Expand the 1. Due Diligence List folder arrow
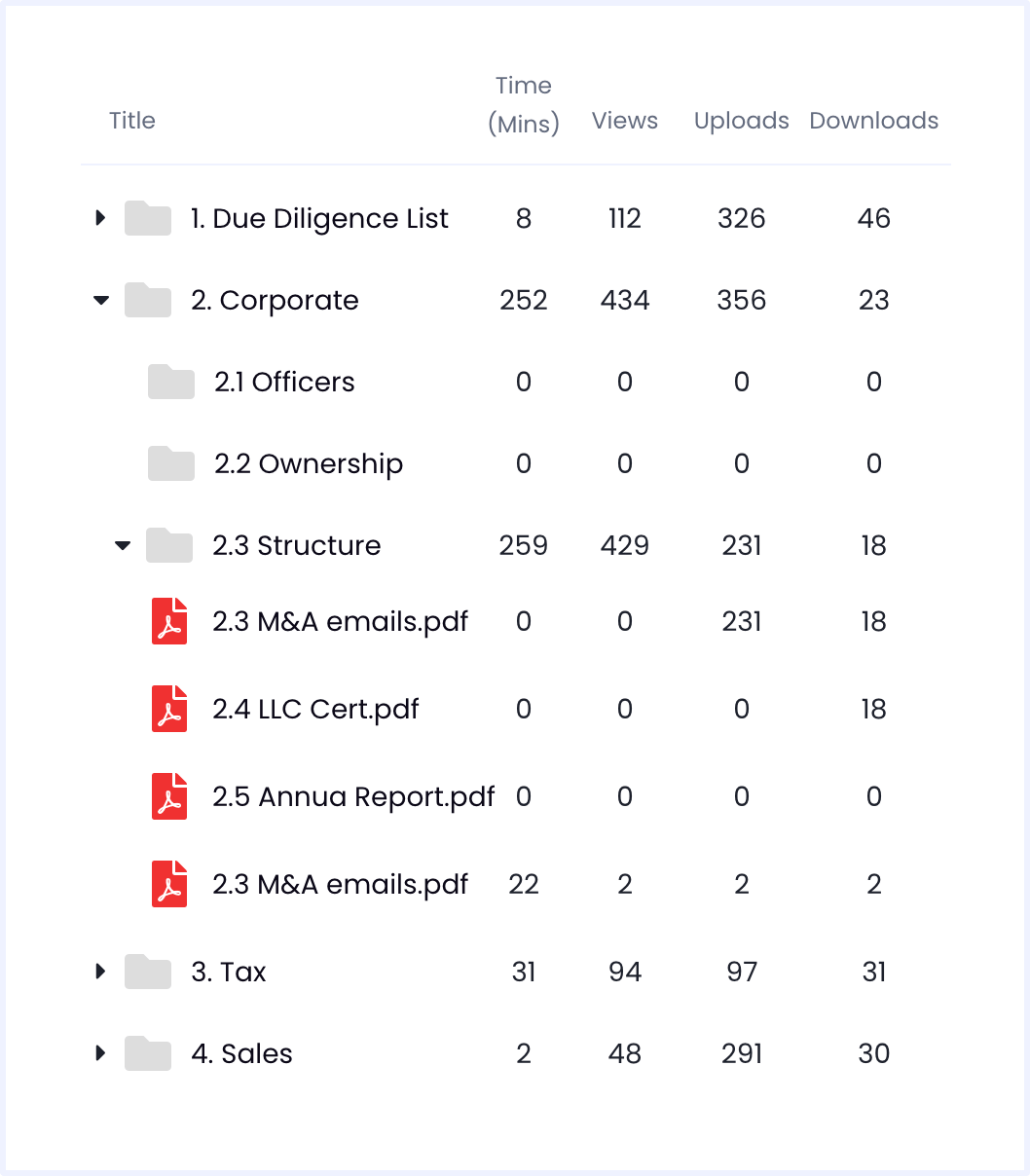This screenshot has height=1176, width=1030. click(100, 218)
